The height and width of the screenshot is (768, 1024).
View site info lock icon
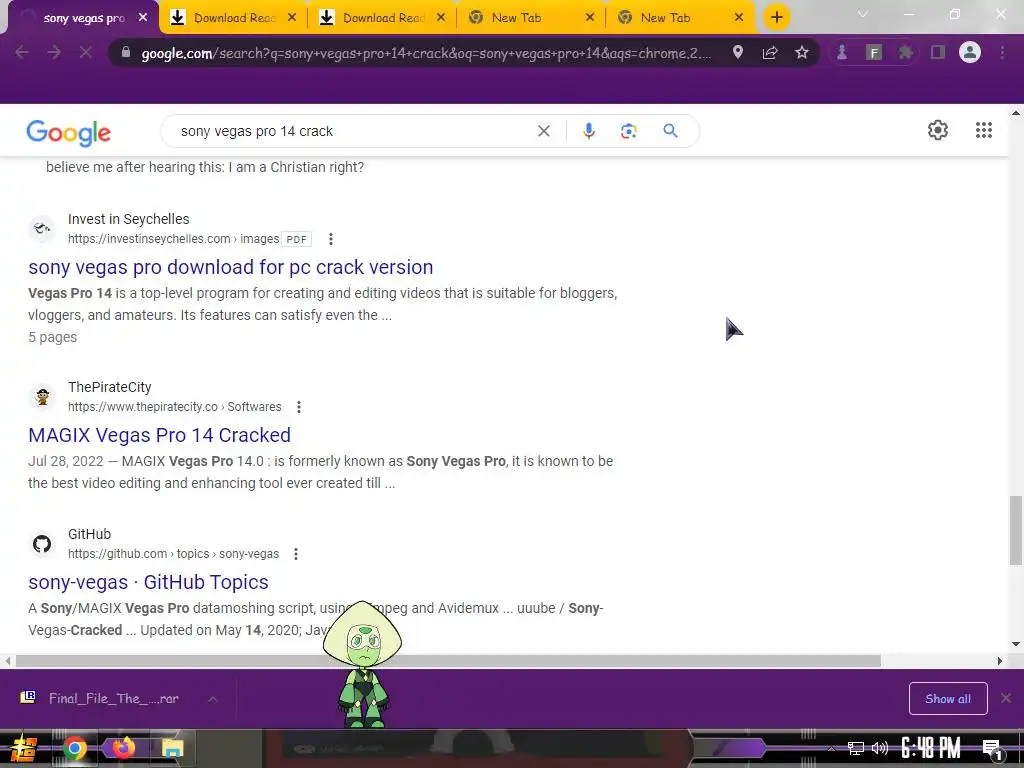[126, 52]
